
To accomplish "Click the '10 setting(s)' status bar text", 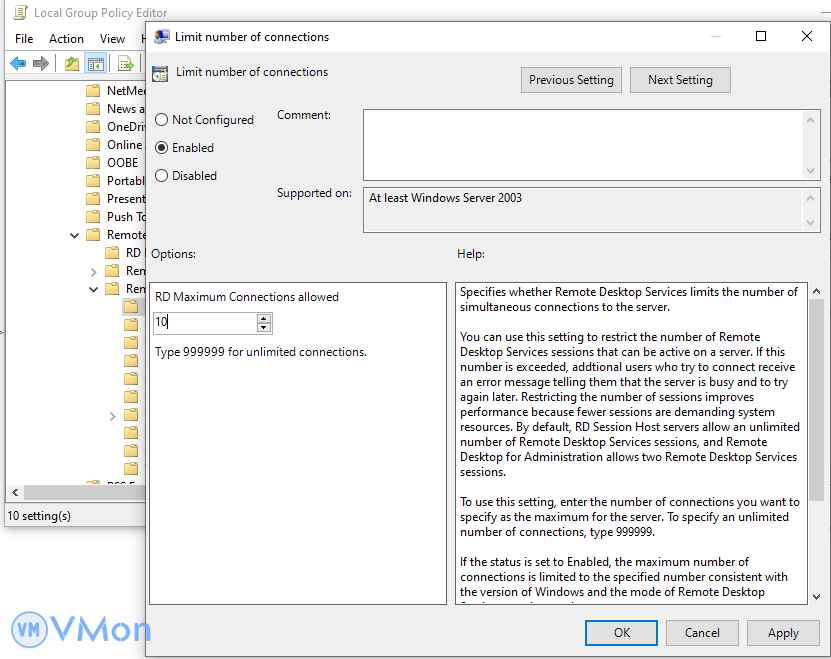I will pos(39,516).
